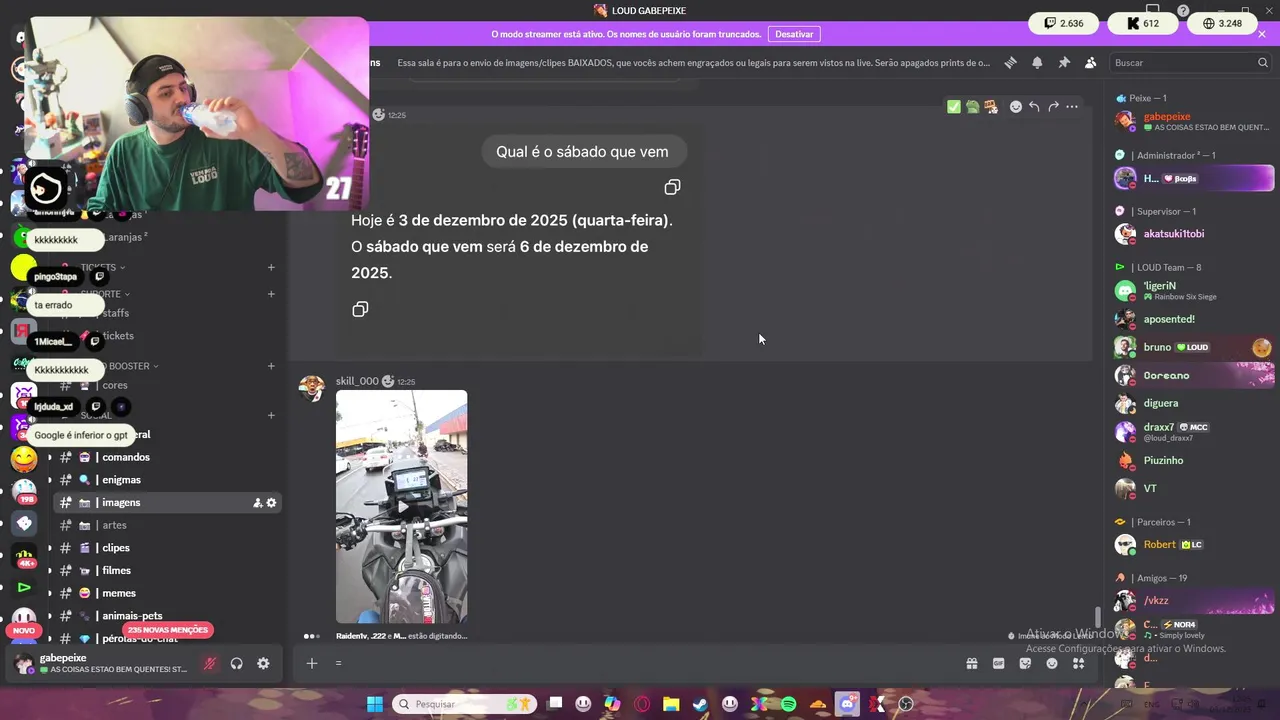Open the emoji picker in chat bar

point(1052,663)
